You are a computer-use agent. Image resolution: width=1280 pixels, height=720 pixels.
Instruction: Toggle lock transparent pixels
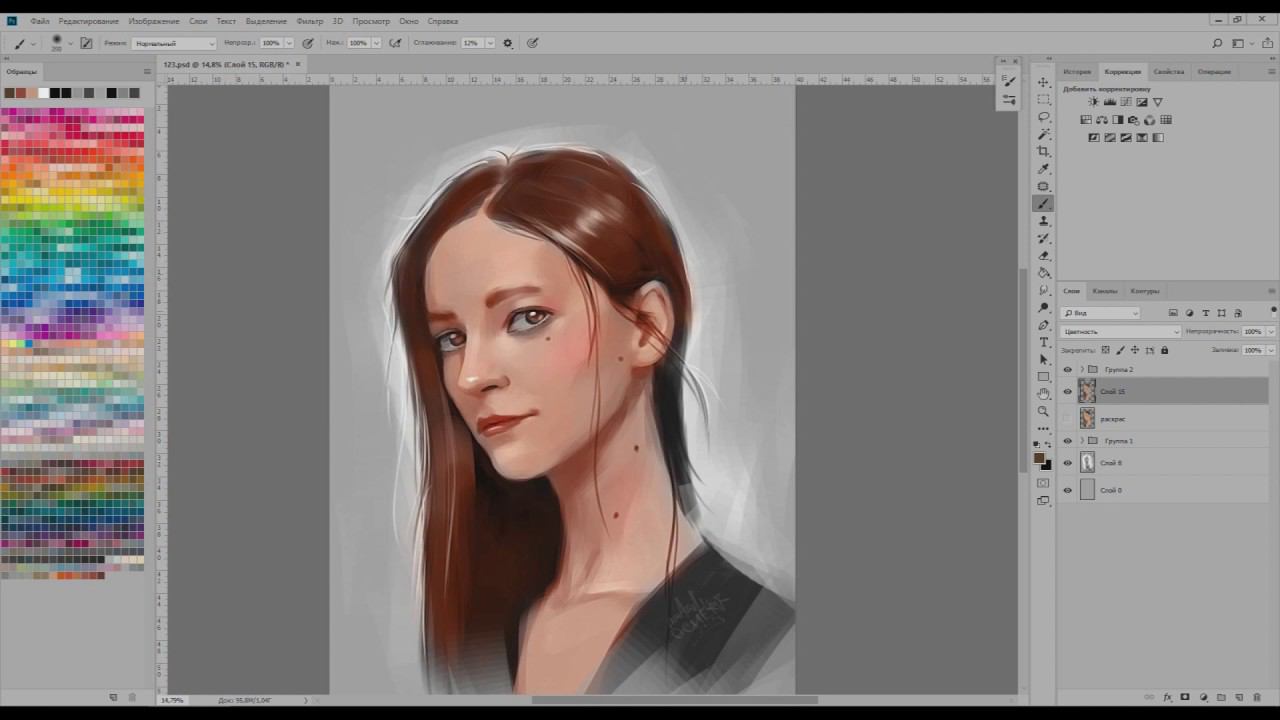point(1105,350)
